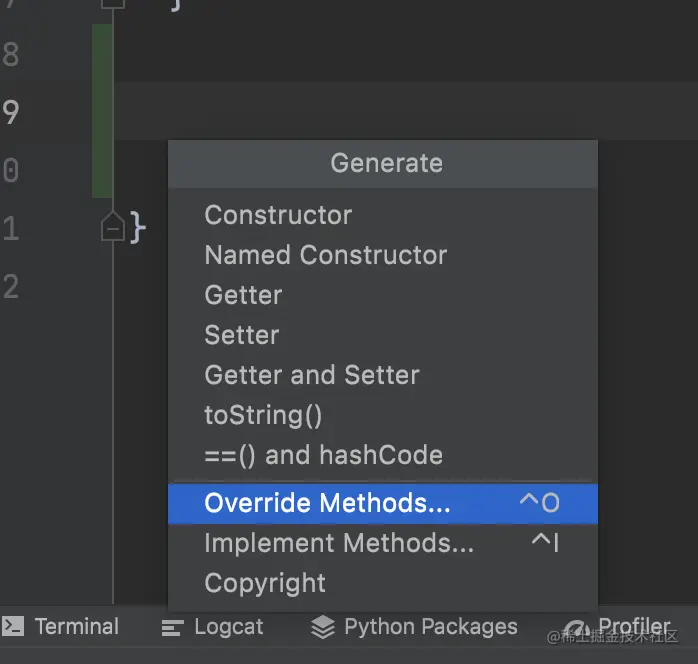
Task: Choose ==() and hashCode entry
Action: [383, 455]
